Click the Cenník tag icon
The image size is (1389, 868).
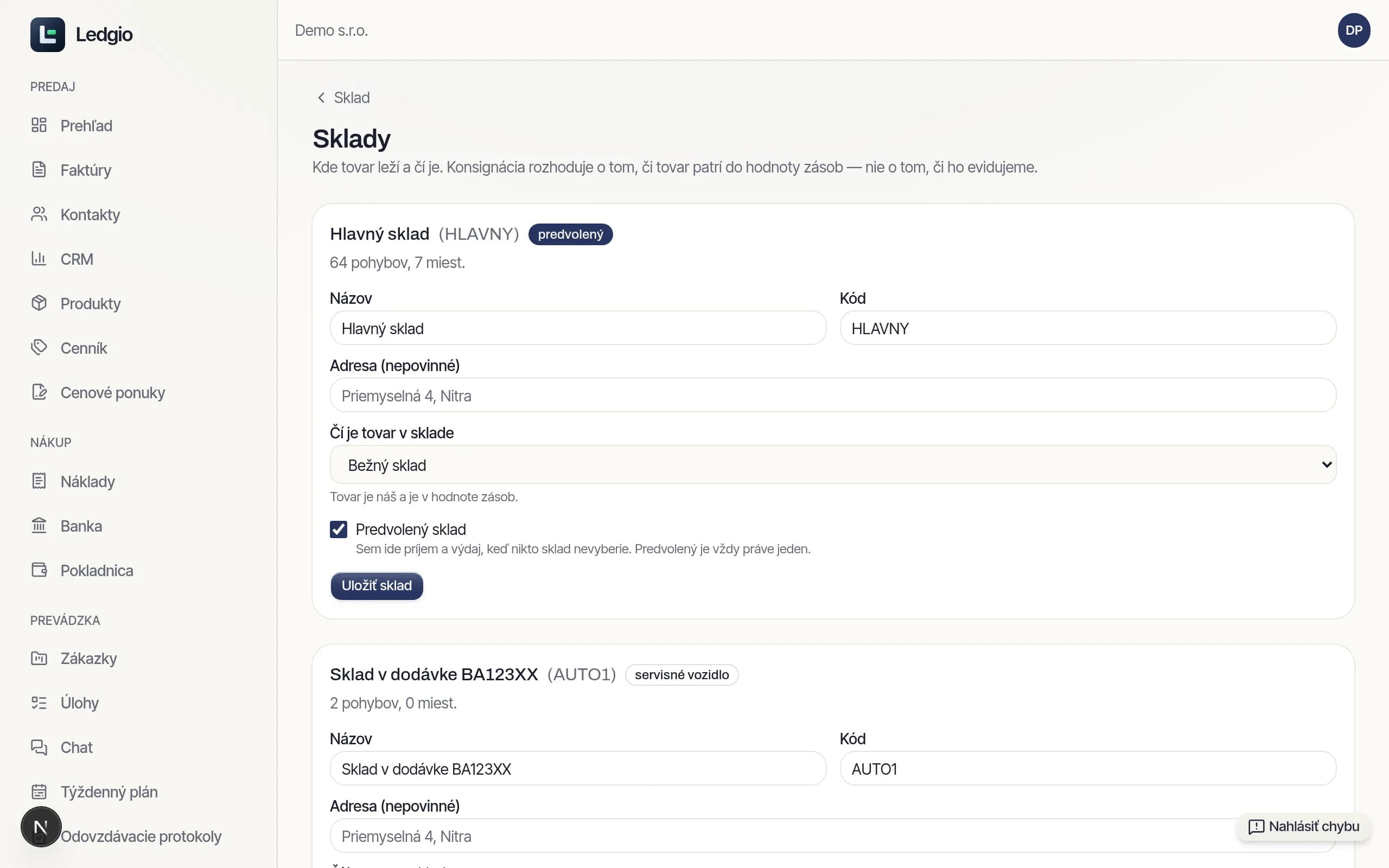39,348
